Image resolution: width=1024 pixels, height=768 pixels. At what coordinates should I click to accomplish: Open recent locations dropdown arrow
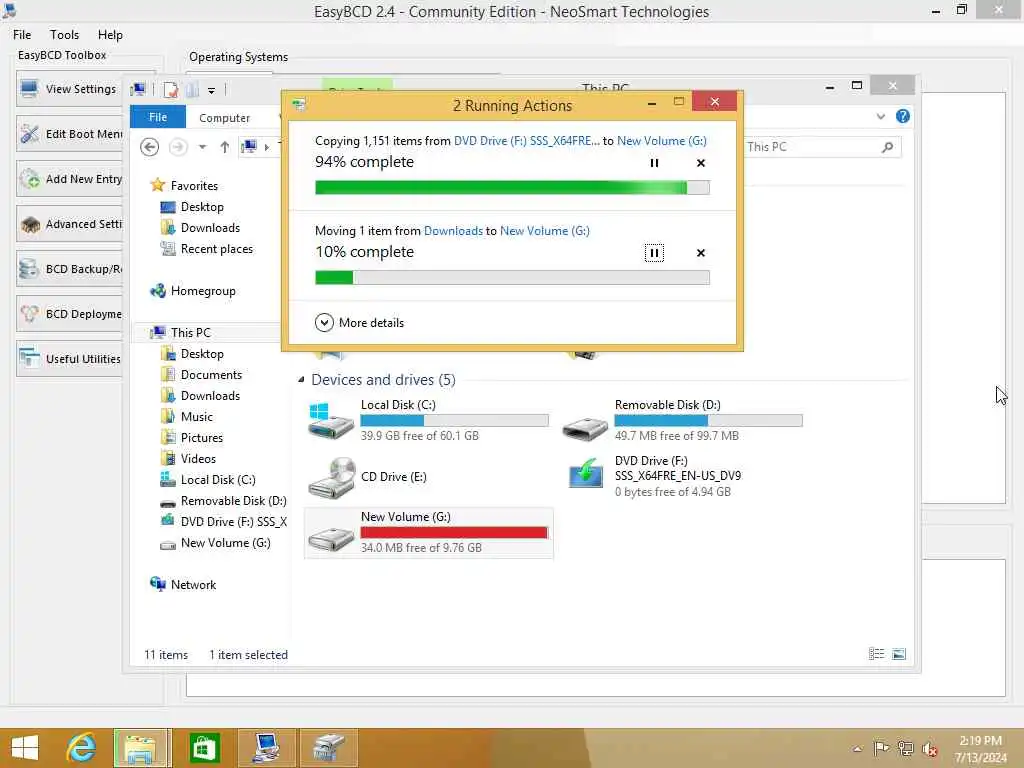pyautogui.click(x=202, y=147)
